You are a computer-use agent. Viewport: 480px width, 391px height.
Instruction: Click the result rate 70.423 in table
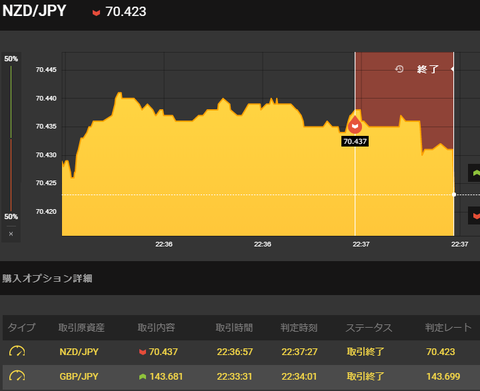coord(441,352)
